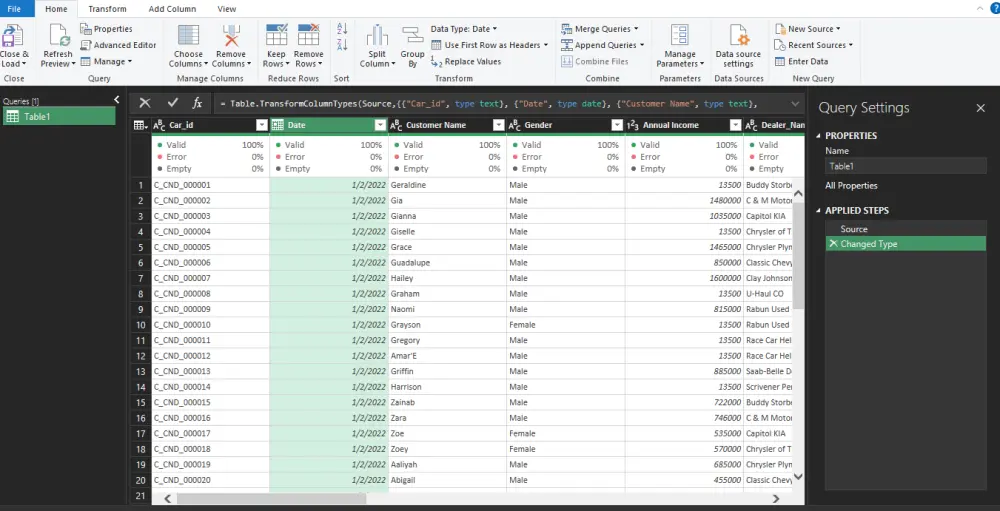
Task: Select the C_CND_000005 cell
Action: [x=210, y=247]
